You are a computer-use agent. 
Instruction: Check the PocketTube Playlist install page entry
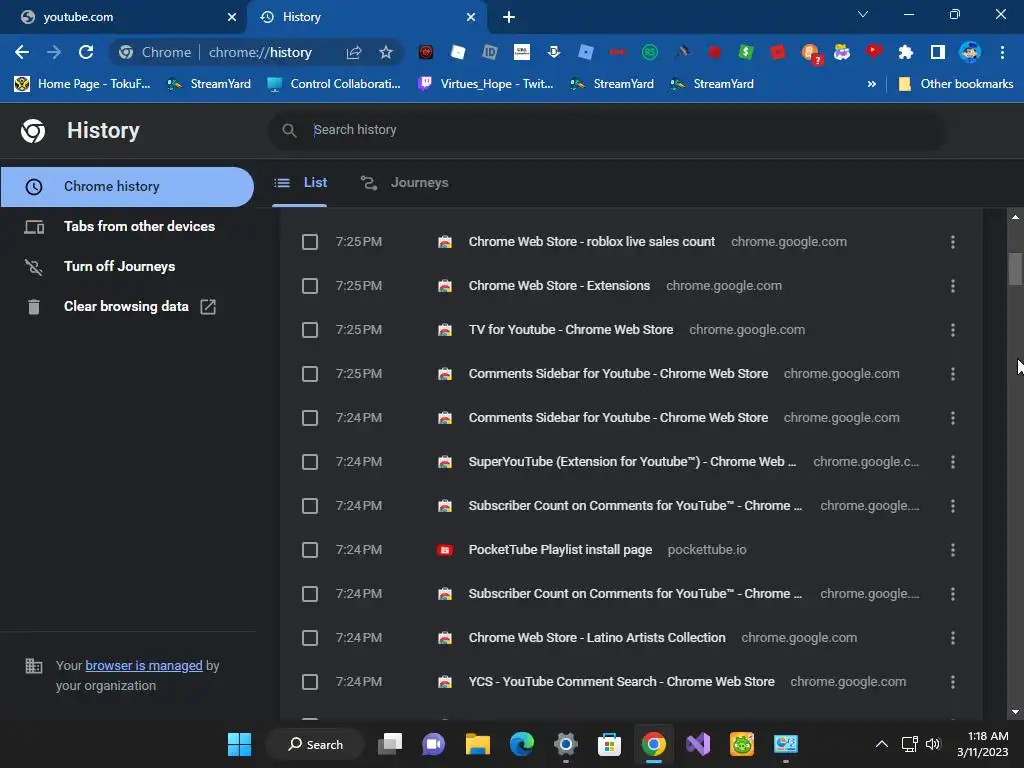[x=310, y=550]
